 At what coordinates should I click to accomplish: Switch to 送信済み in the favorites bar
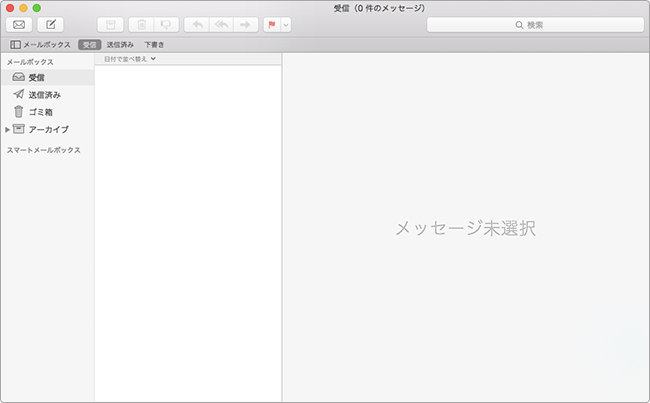coord(120,45)
